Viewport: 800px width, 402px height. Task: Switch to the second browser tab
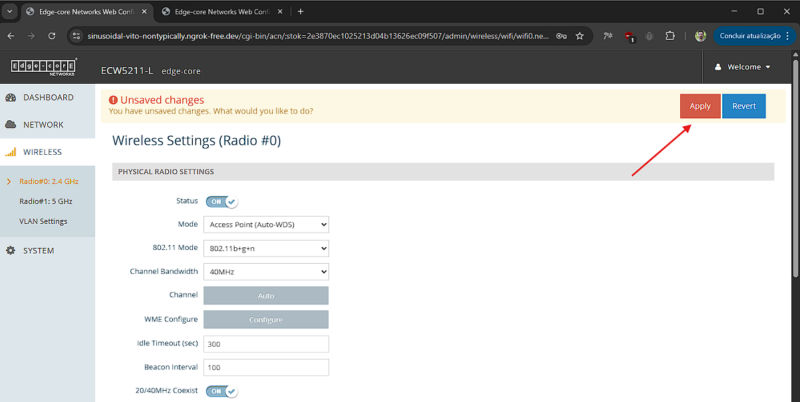point(221,11)
